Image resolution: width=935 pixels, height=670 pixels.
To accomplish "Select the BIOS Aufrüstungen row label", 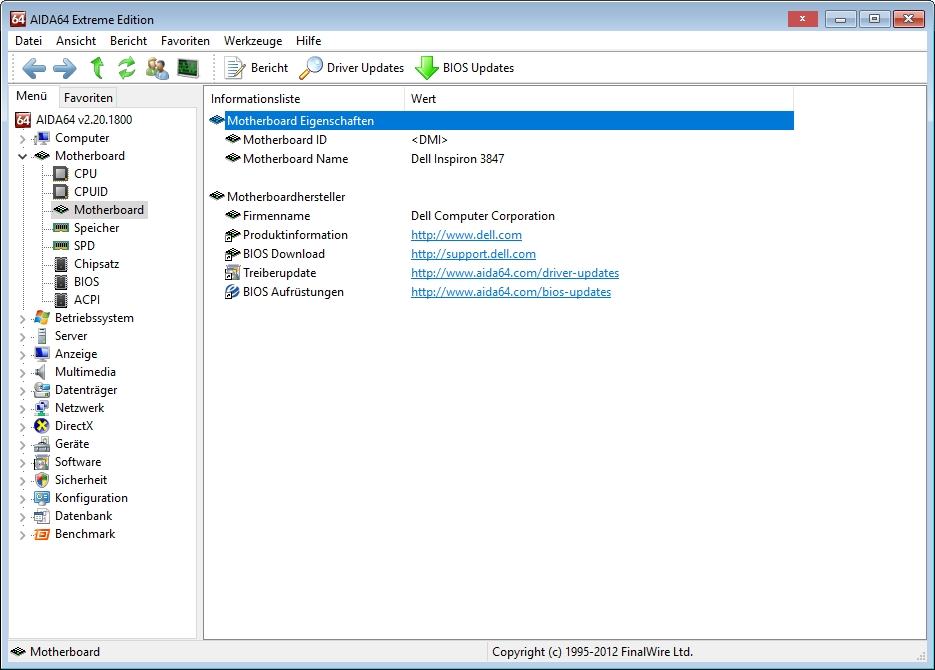I will (293, 292).
